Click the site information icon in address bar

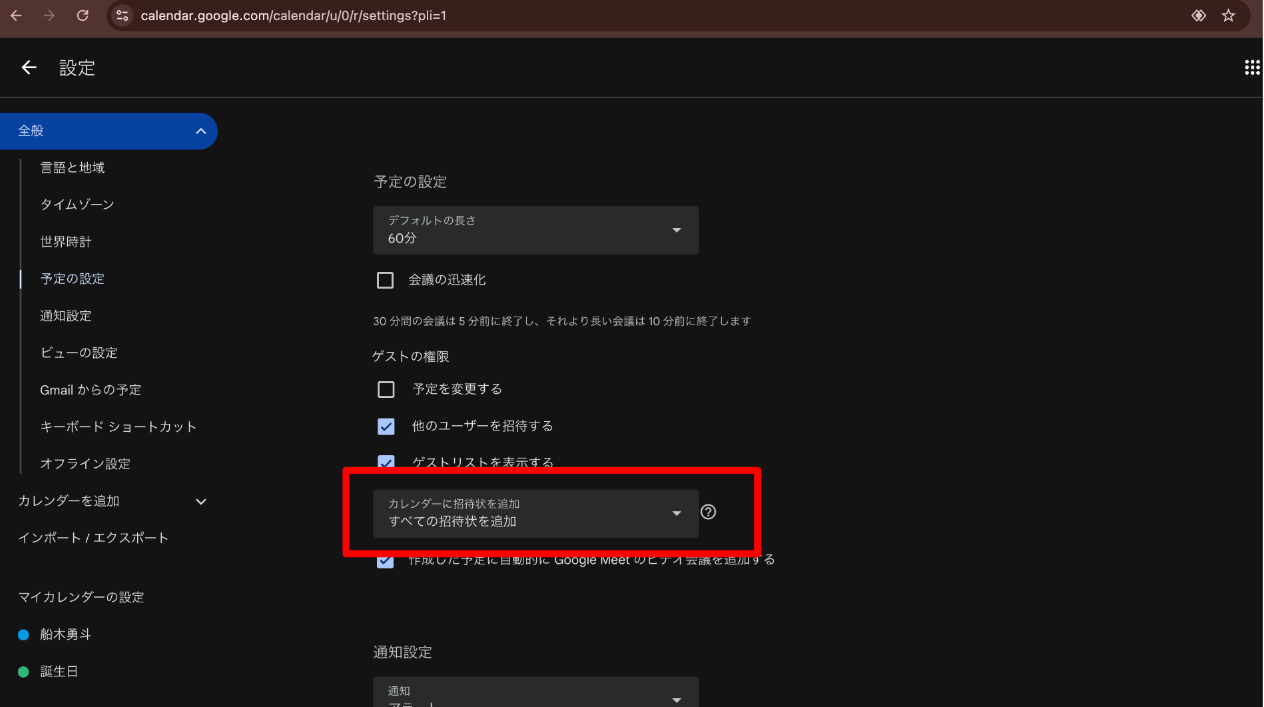tap(122, 16)
